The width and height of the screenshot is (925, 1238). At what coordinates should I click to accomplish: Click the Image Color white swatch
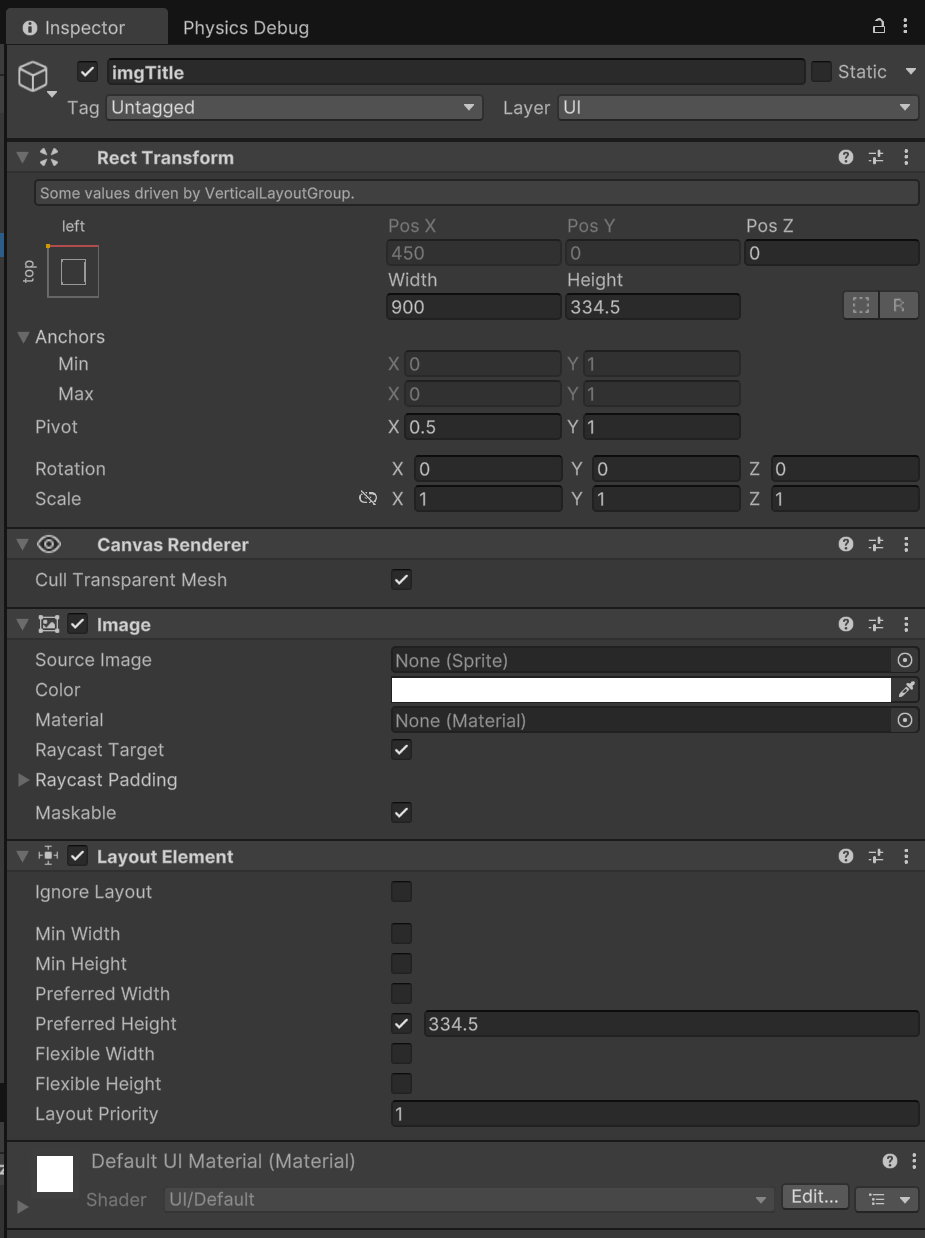point(640,690)
